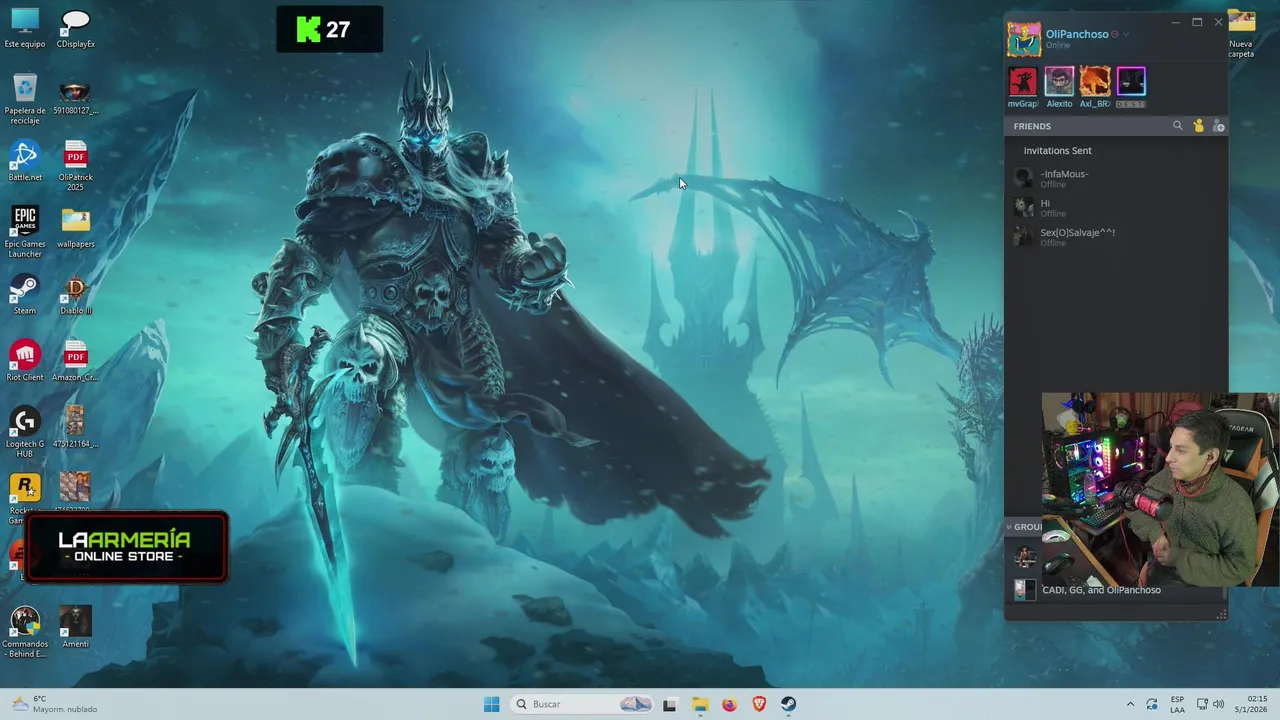Select the offline friend named Hi

1116,207
